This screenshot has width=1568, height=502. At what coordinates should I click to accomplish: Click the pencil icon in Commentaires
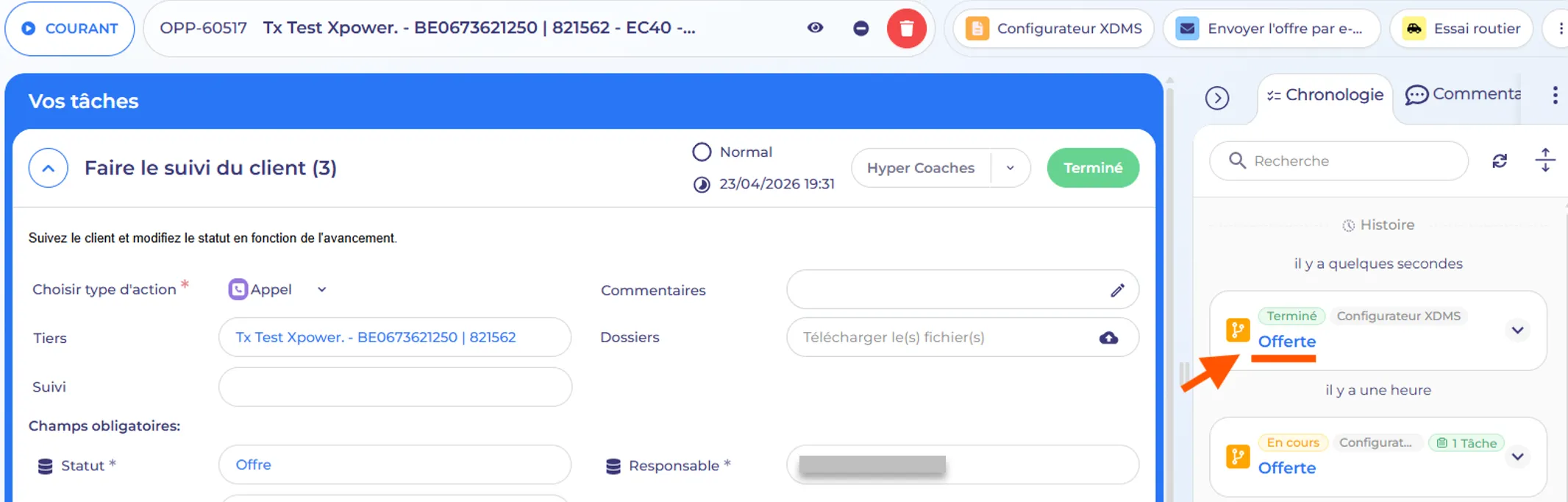(1117, 290)
